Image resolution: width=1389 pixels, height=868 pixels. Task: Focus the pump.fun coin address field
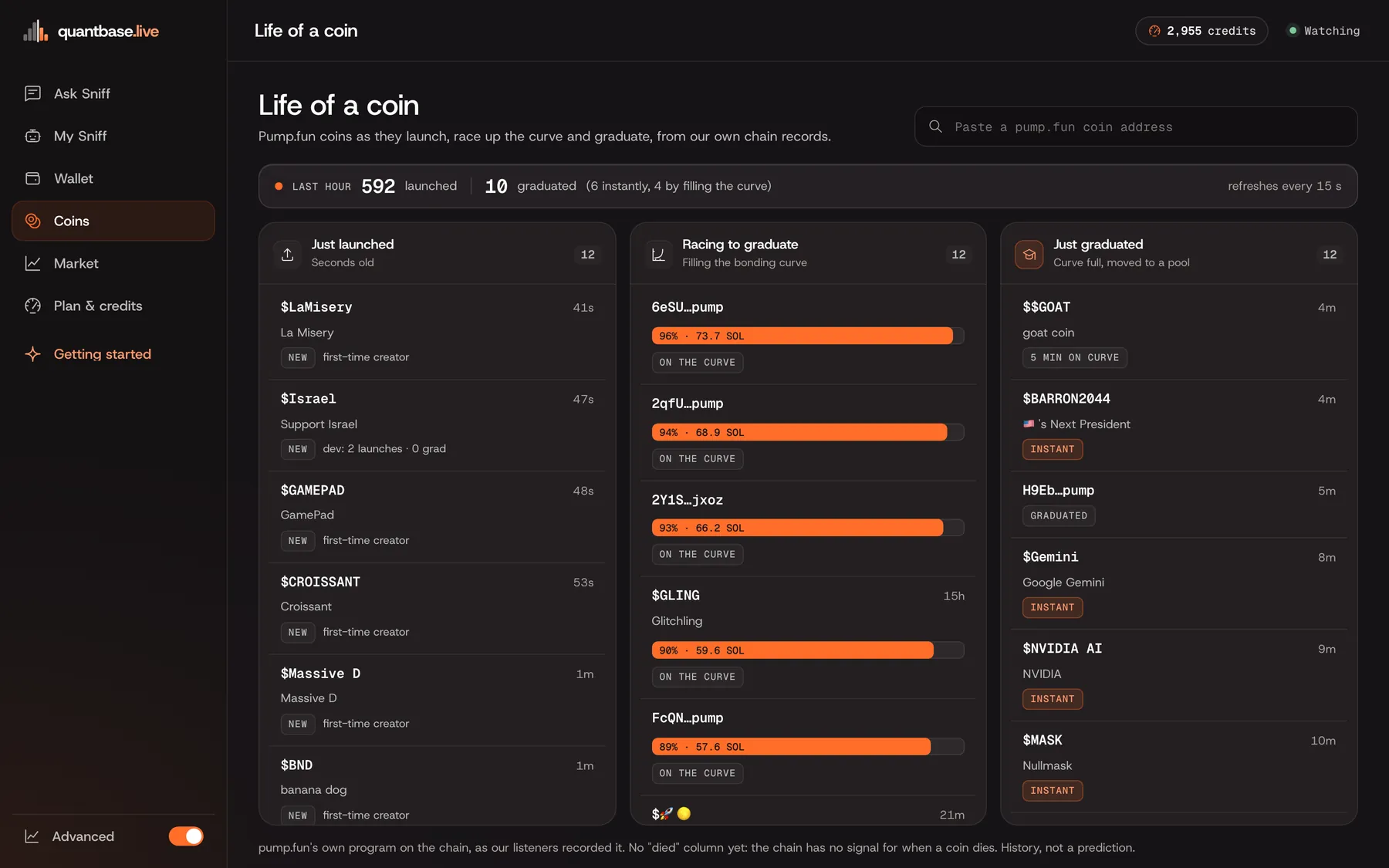point(1136,127)
